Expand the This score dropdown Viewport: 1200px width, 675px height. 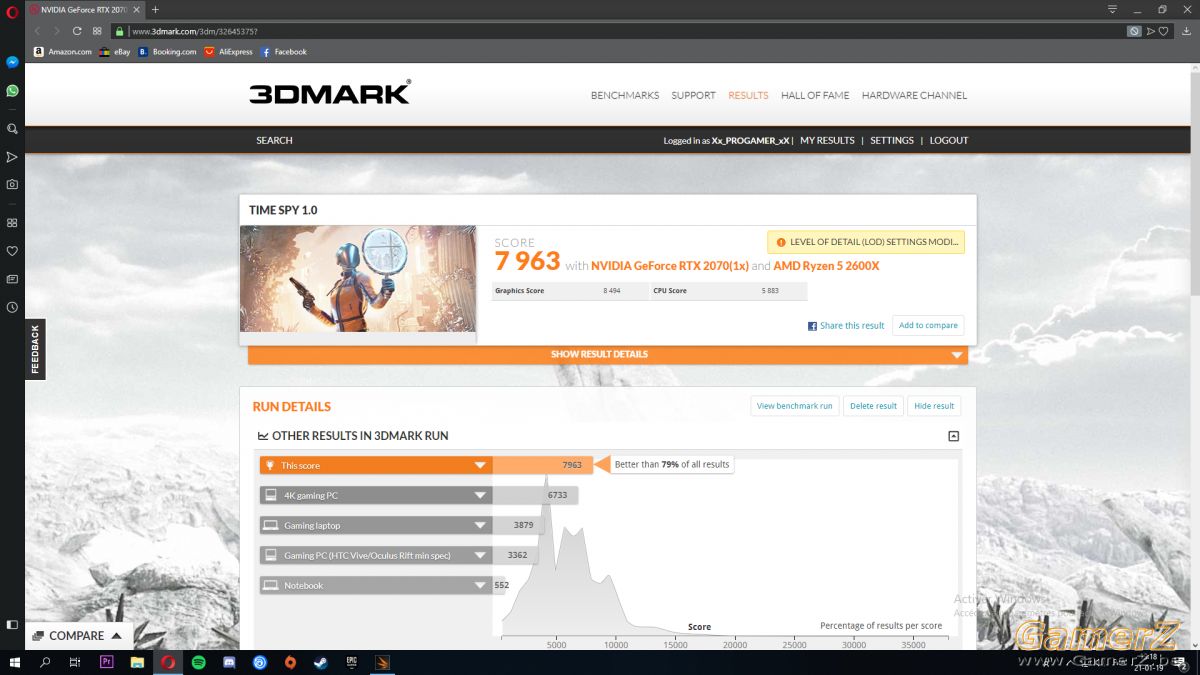481,465
